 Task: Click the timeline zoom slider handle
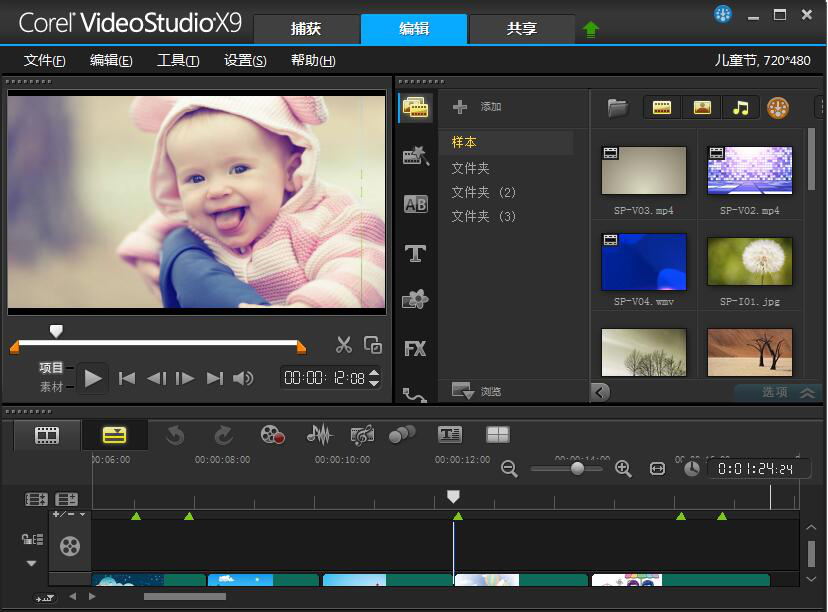pyautogui.click(x=577, y=468)
